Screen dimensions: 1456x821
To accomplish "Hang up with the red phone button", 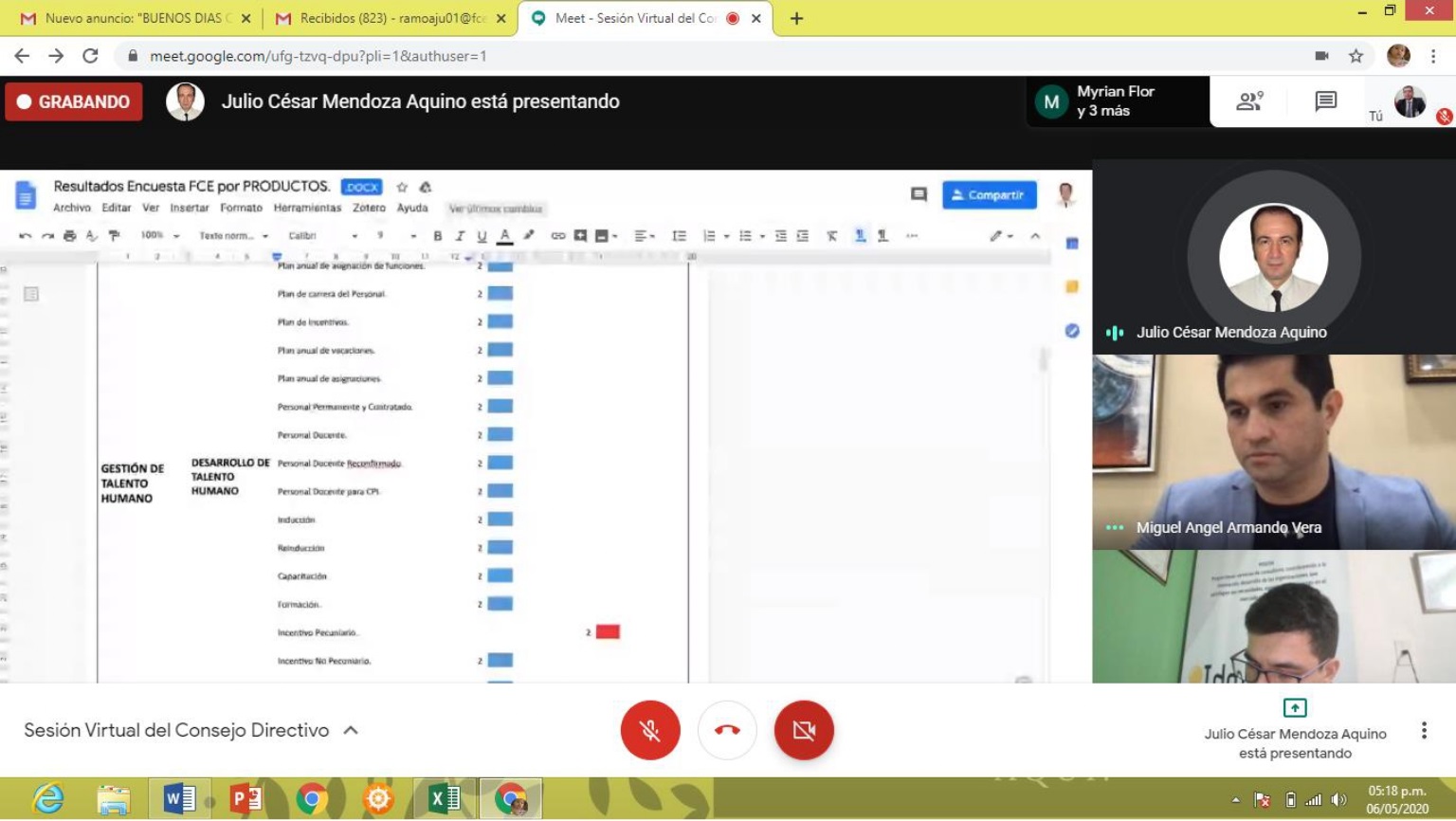I will coord(727,730).
